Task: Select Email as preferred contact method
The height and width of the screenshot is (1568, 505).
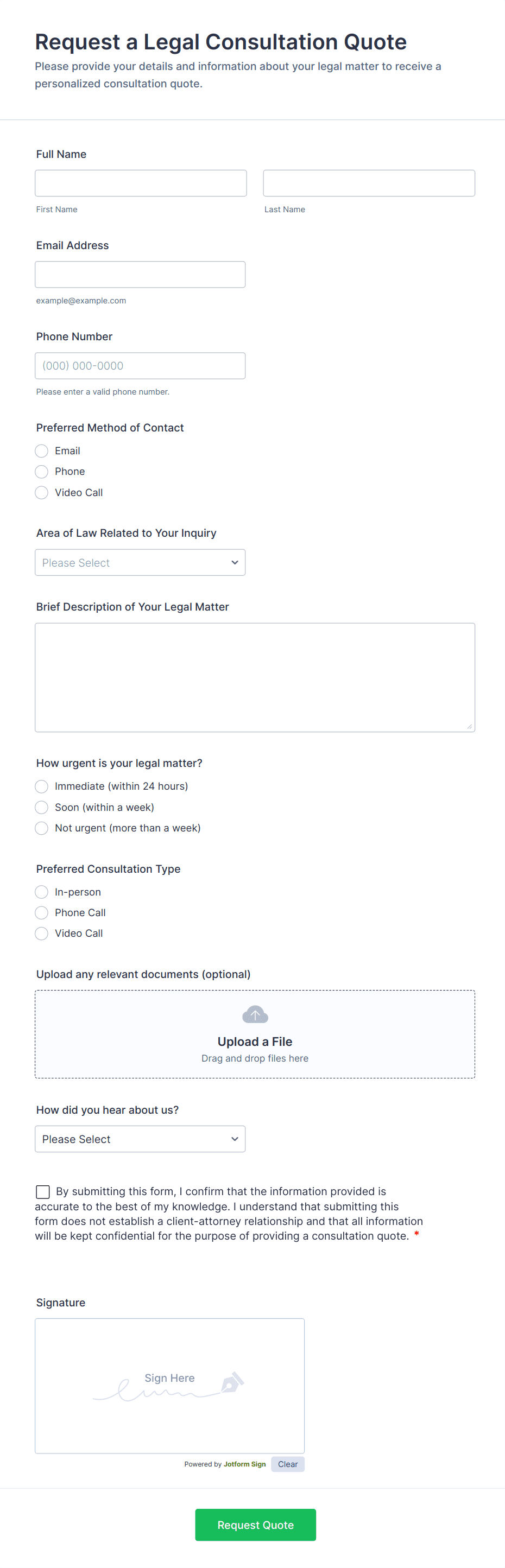Action: tap(41, 451)
